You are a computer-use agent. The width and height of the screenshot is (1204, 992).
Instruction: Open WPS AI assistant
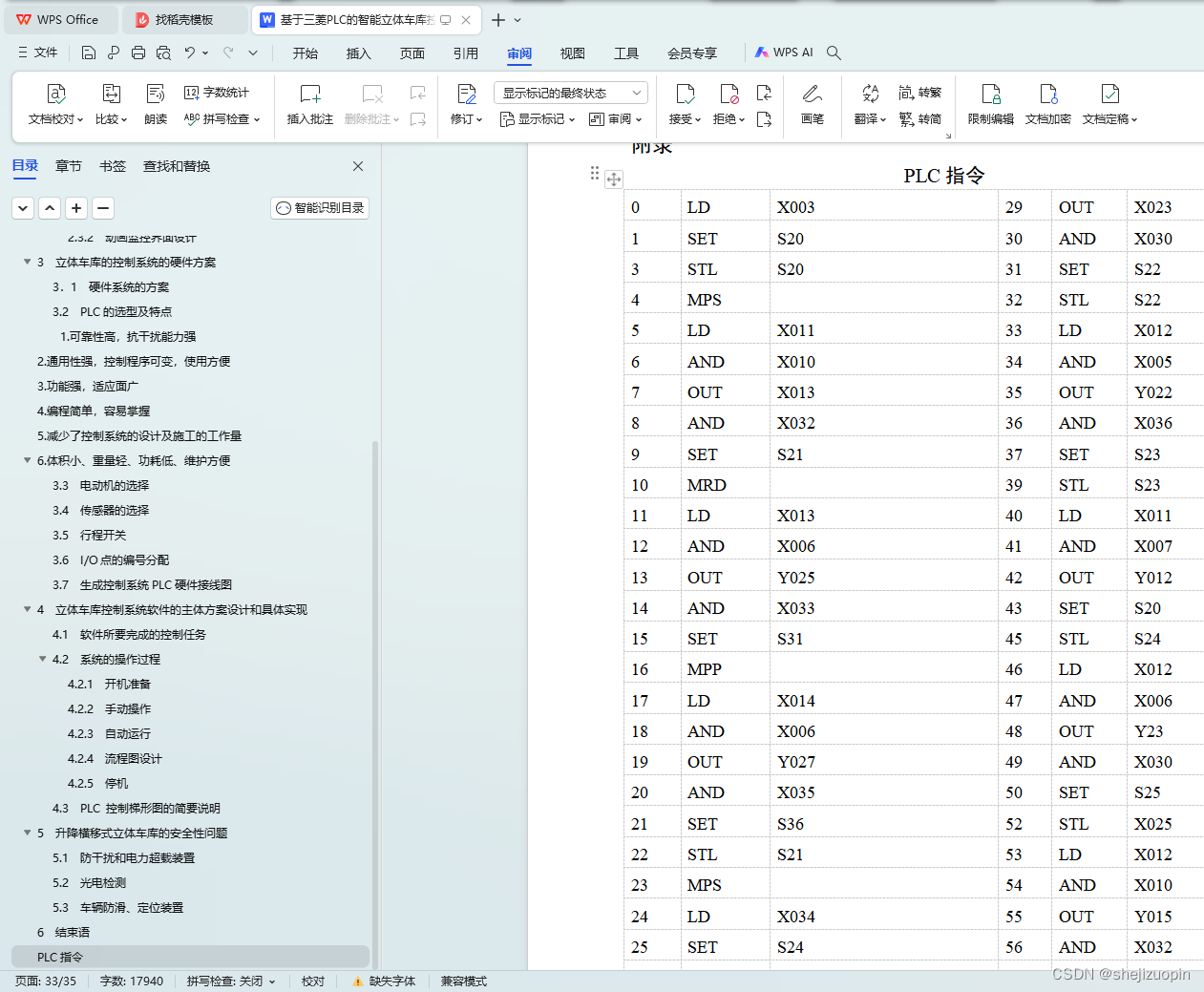click(x=784, y=53)
